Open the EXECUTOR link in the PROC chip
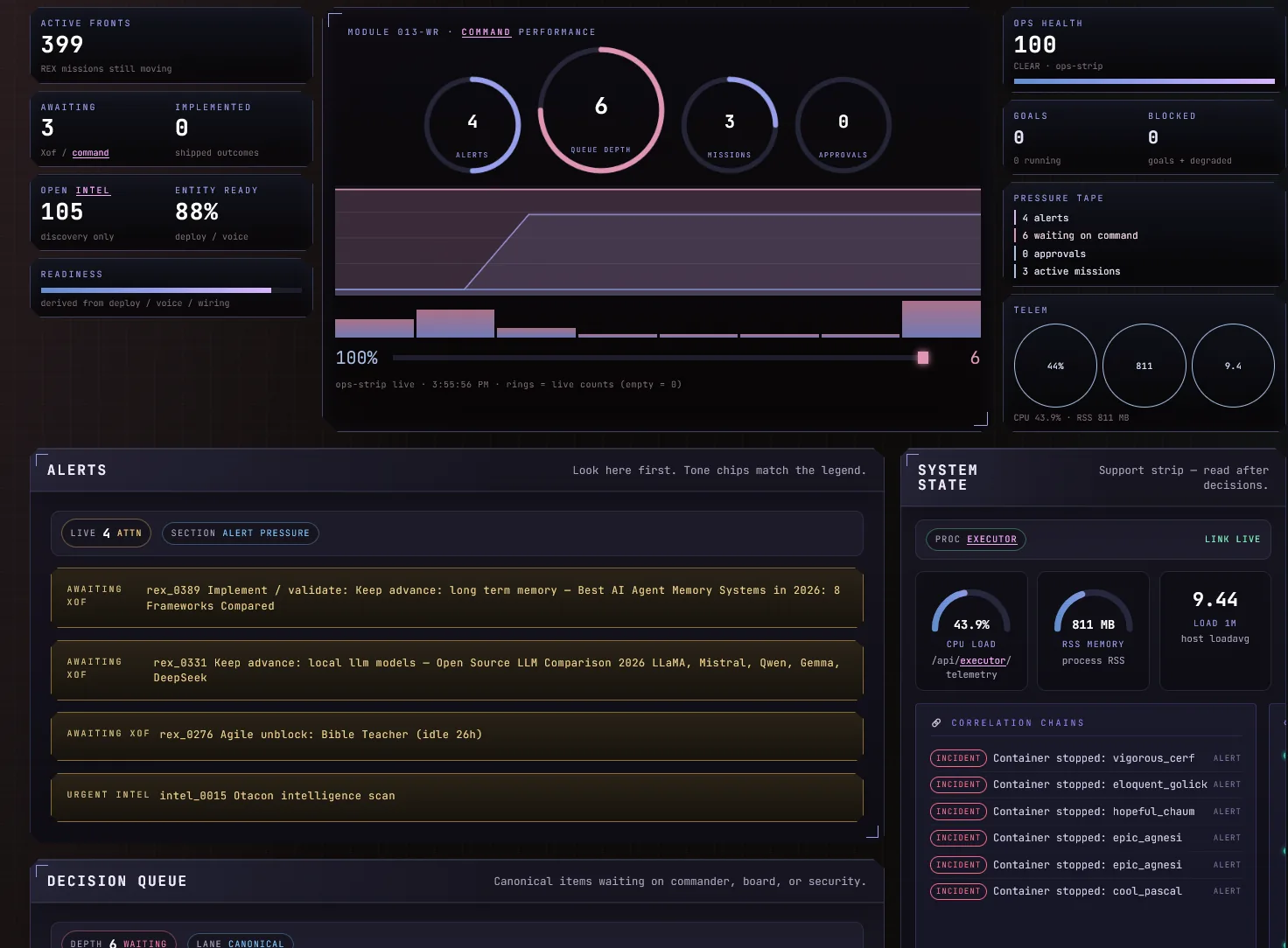The height and width of the screenshot is (948, 1288). (x=992, y=540)
